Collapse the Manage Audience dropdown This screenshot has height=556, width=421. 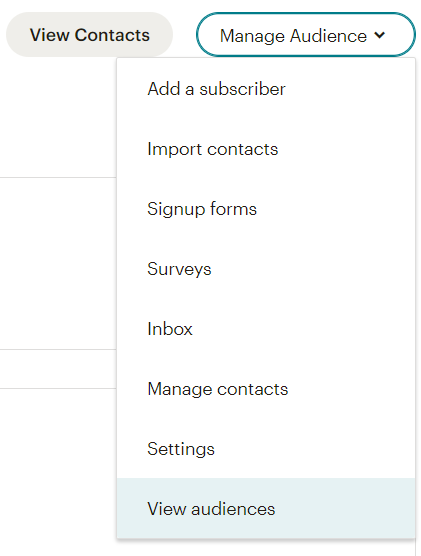tap(305, 35)
